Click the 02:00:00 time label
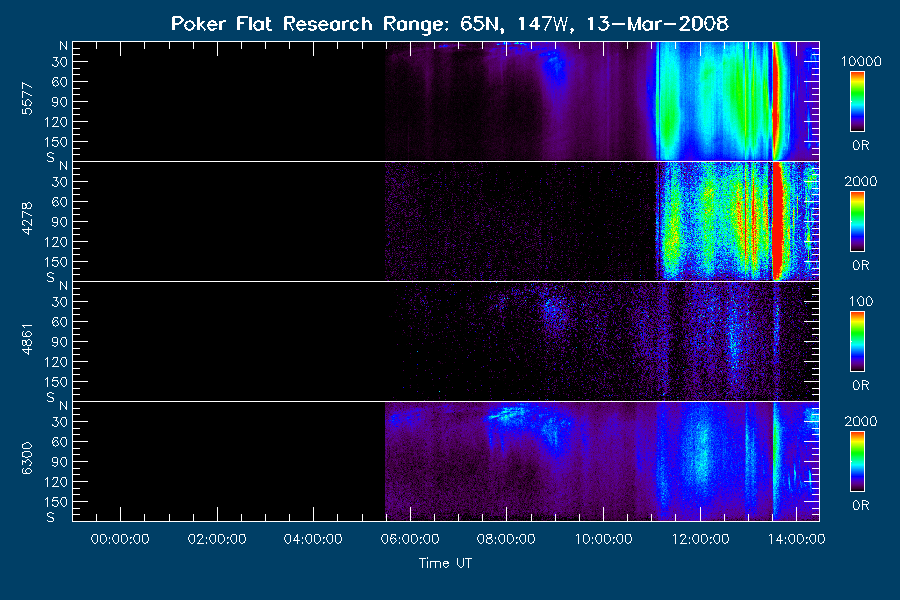The image size is (900, 600). point(217,539)
